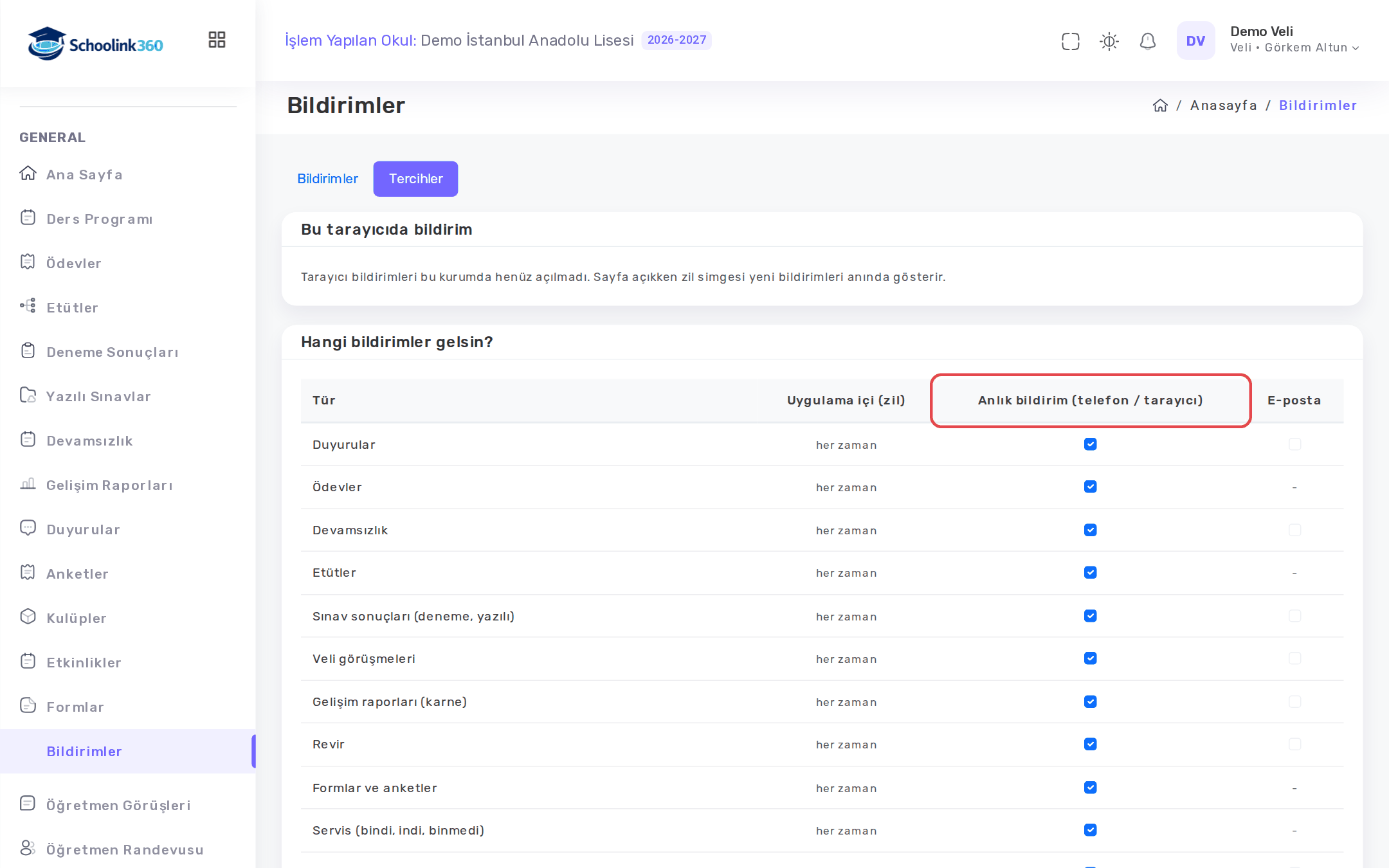Image resolution: width=1389 pixels, height=868 pixels.
Task: Open notifications bell in the header
Action: click(1147, 41)
